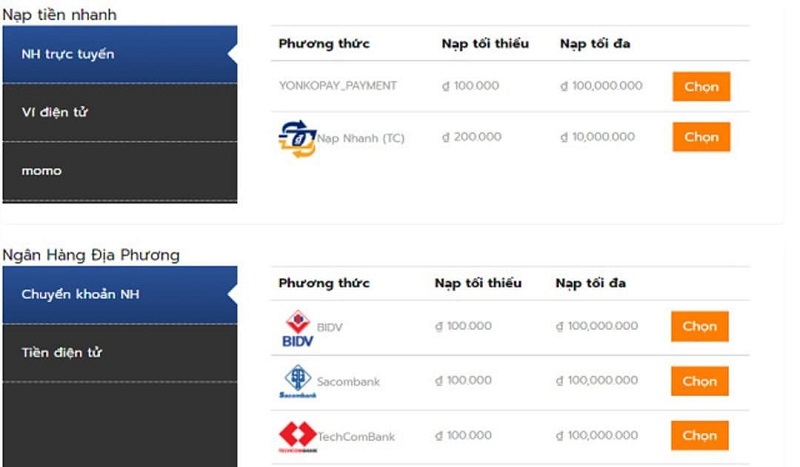Screen dimensions: 800x467
Task: Open the NH trực tuyến tab
Action: (120, 54)
